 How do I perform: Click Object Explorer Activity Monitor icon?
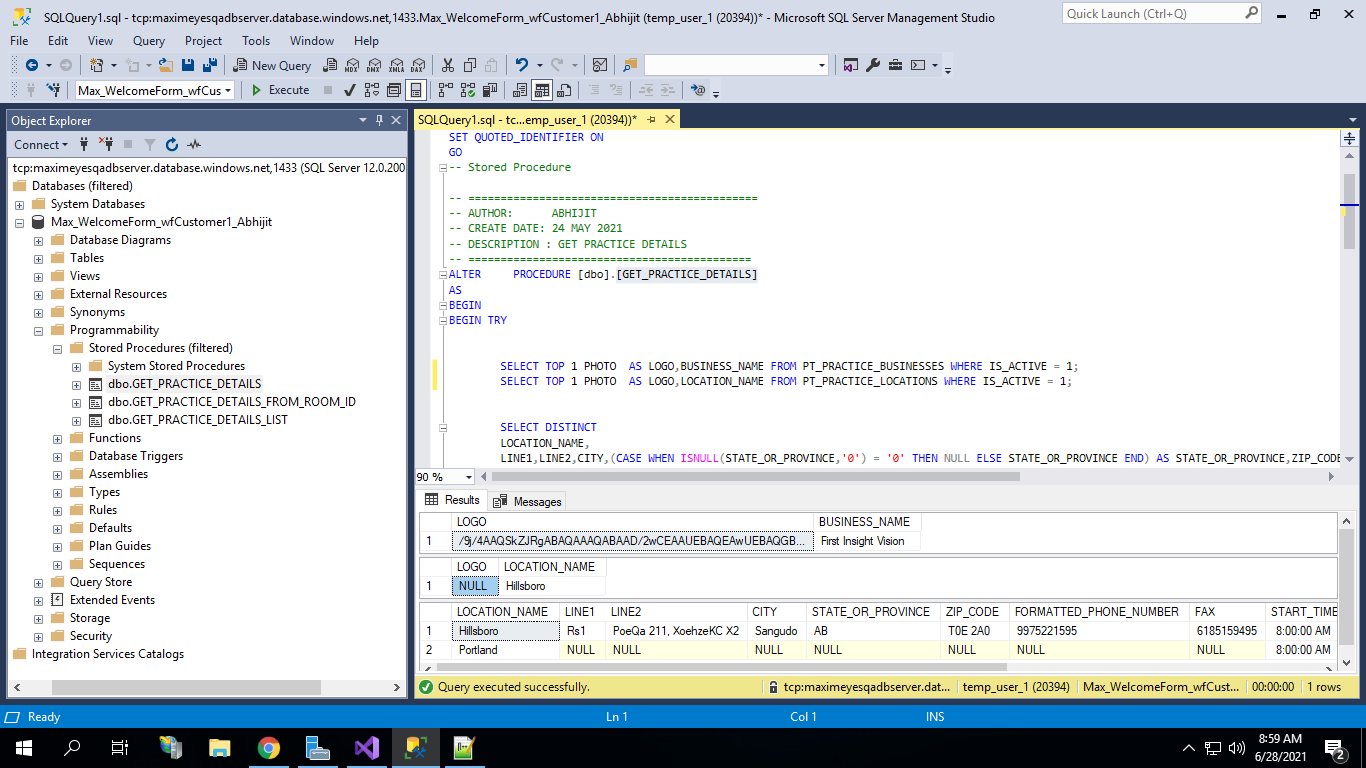pyautogui.click(x=194, y=144)
